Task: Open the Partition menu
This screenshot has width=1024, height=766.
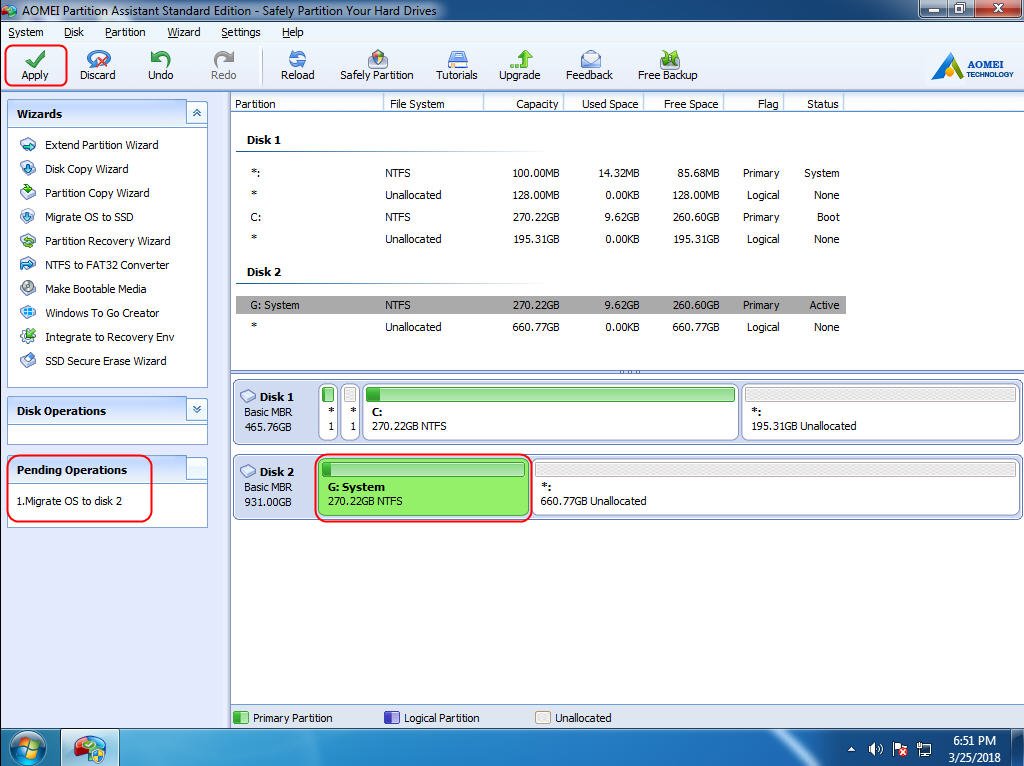Action: (x=125, y=32)
